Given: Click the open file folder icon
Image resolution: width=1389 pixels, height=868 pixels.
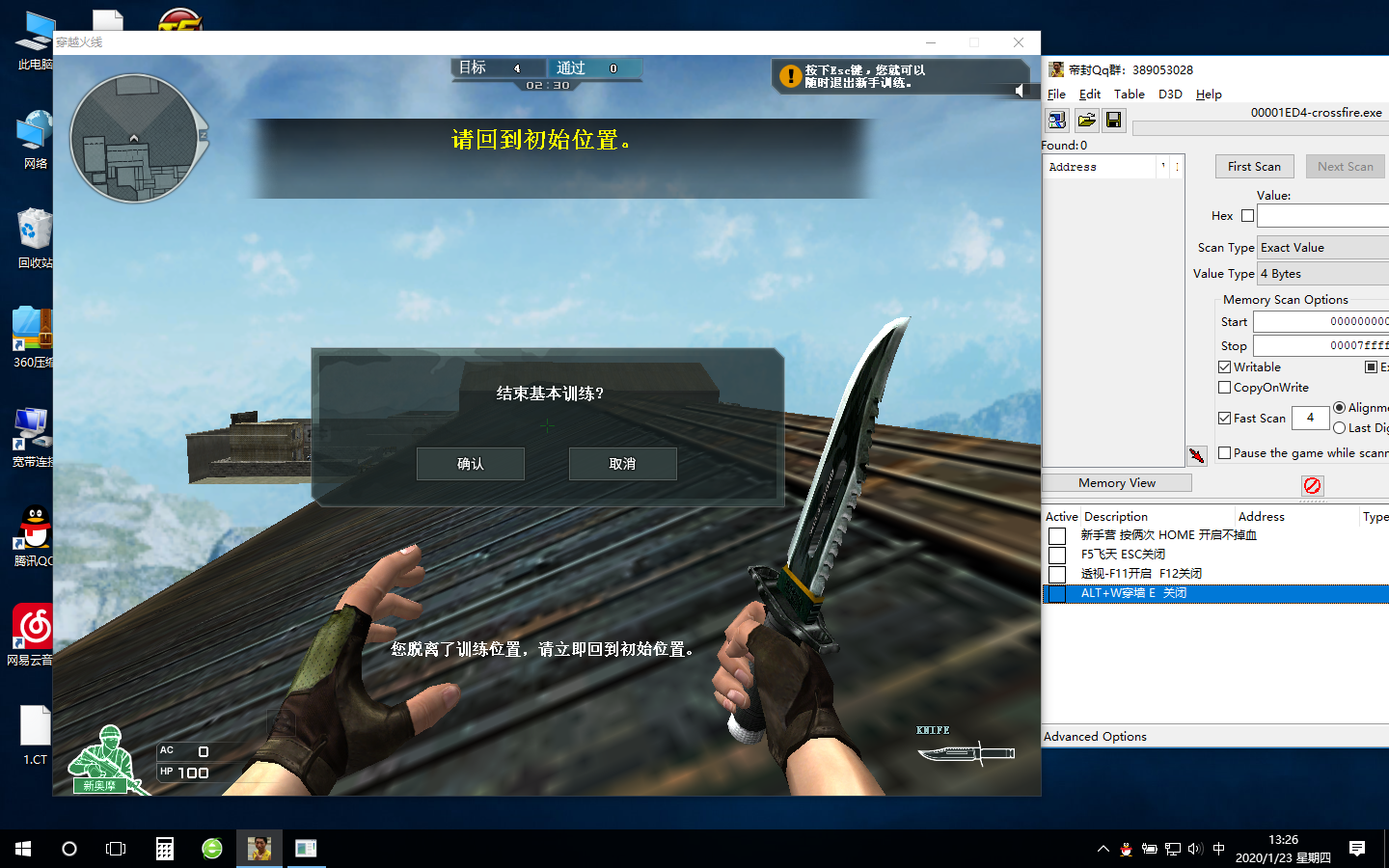Looking at the screenshot, I should coord(1086,120).
